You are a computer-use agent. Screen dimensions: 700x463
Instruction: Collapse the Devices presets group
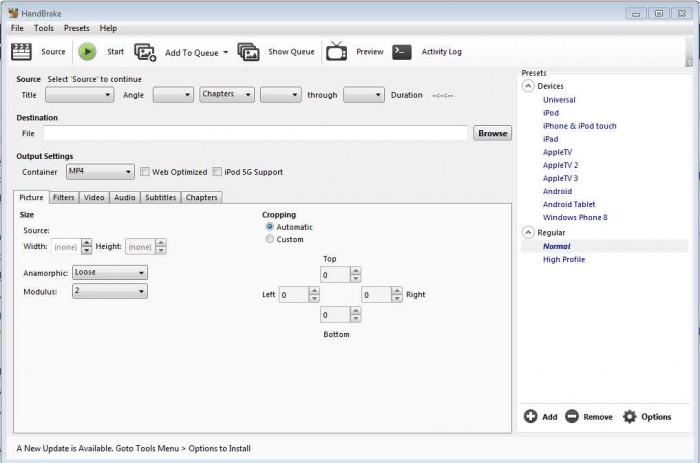[528, 86]
